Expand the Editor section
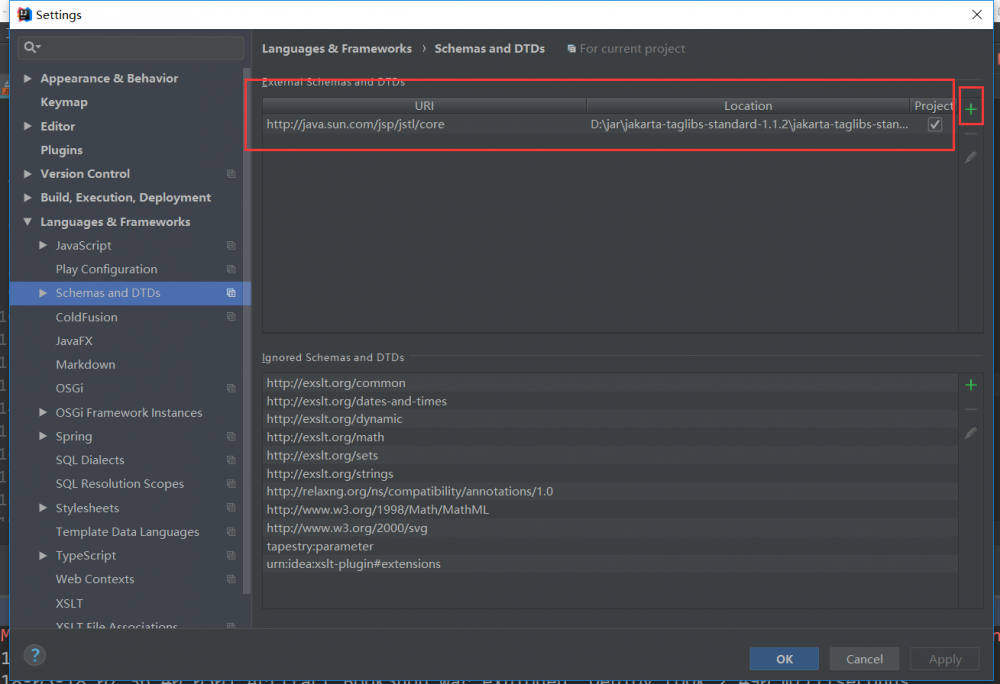Viewport: 1000px width, 684px height. click(x=29, y=126)
